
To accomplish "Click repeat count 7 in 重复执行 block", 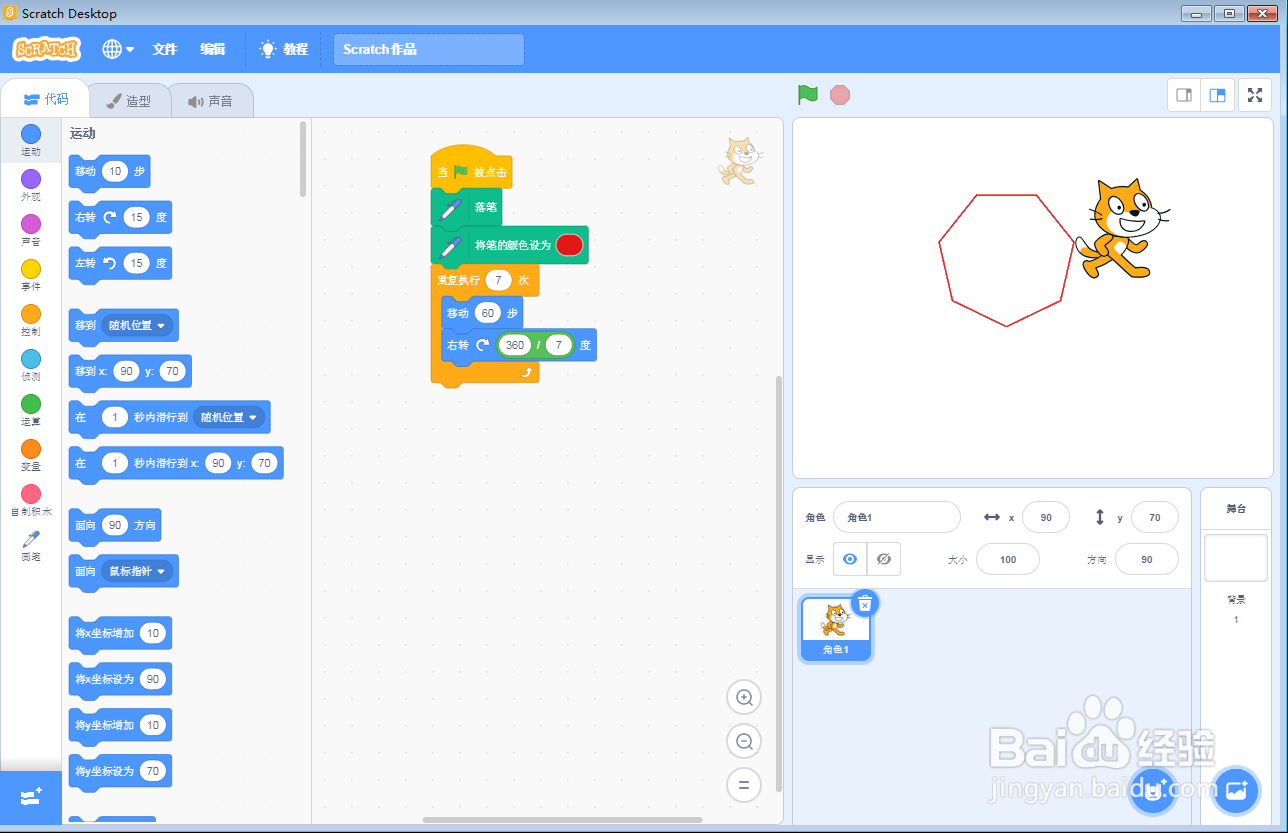I will [x=498, y=280].
